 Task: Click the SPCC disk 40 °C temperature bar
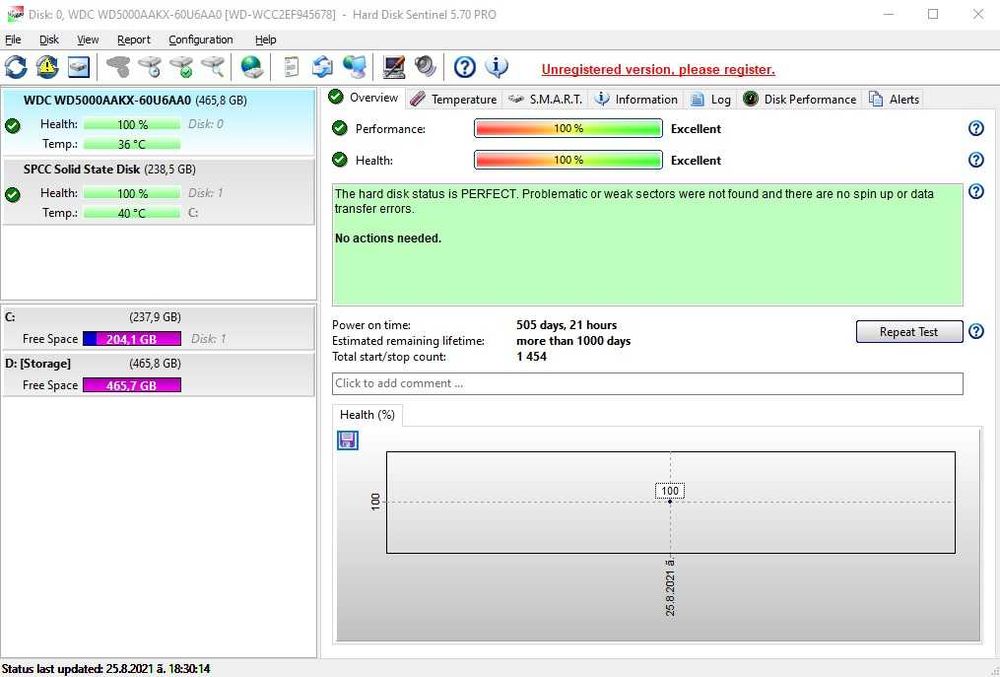(x=132, y=213)
